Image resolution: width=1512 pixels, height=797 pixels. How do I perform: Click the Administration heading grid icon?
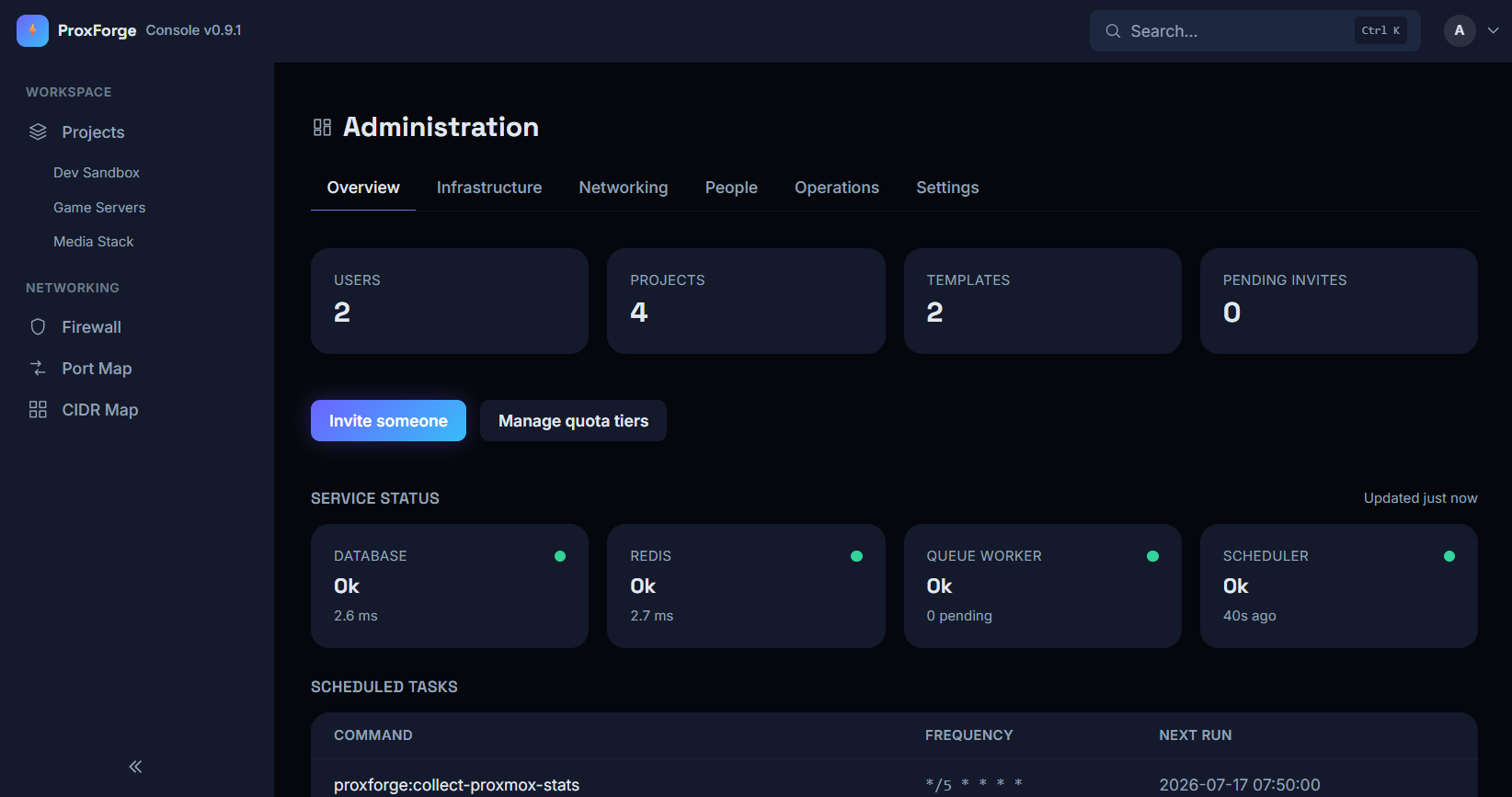point(322,127)
